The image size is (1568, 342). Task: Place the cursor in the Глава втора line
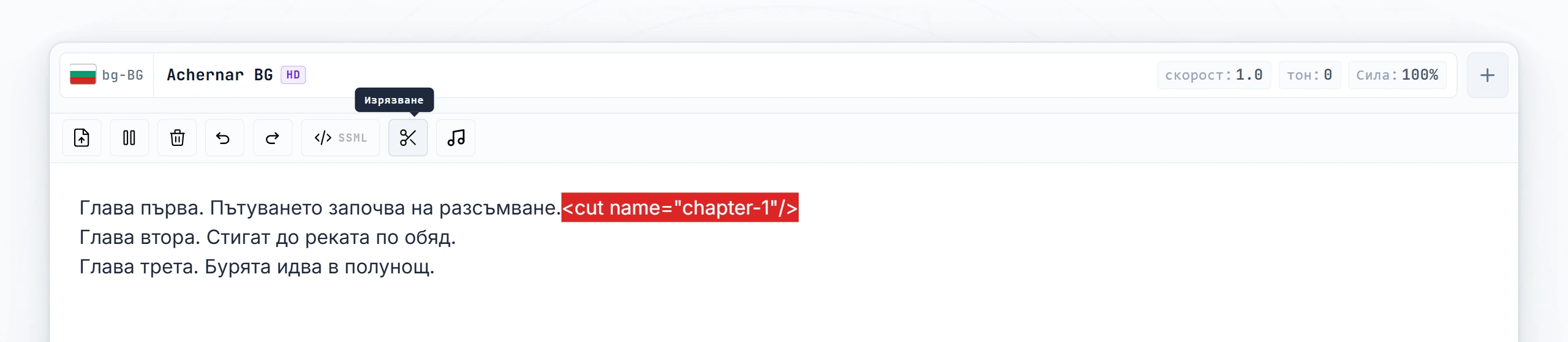coord(268,237)
